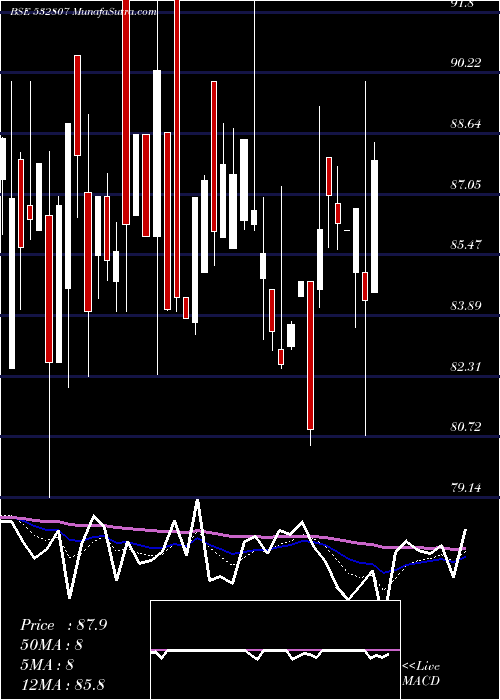Click the <<Live MACD label
The width and height of the screenshot is (500, 700).
click(x=421, y=674)
